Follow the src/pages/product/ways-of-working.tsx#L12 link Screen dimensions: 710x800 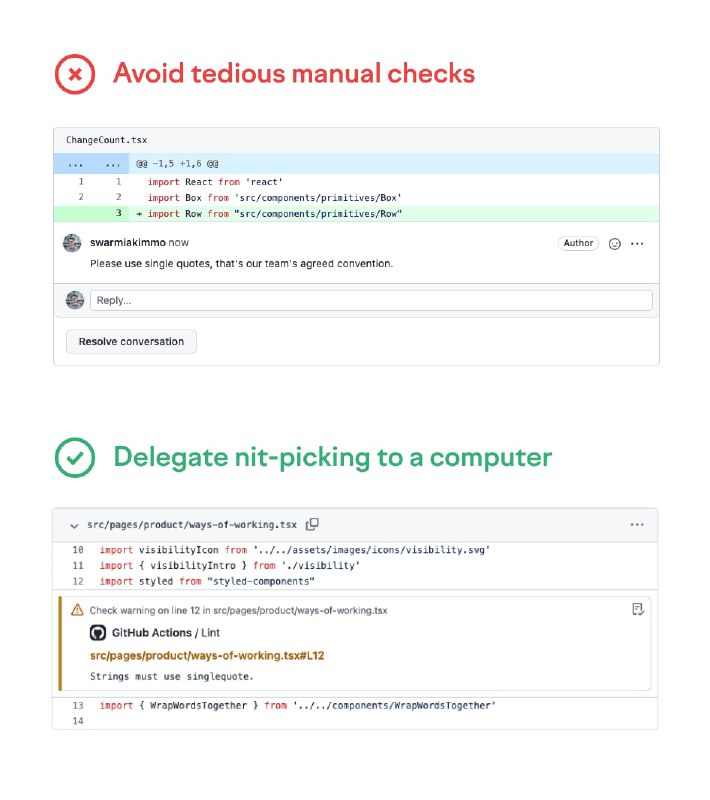tap(207, 656)
